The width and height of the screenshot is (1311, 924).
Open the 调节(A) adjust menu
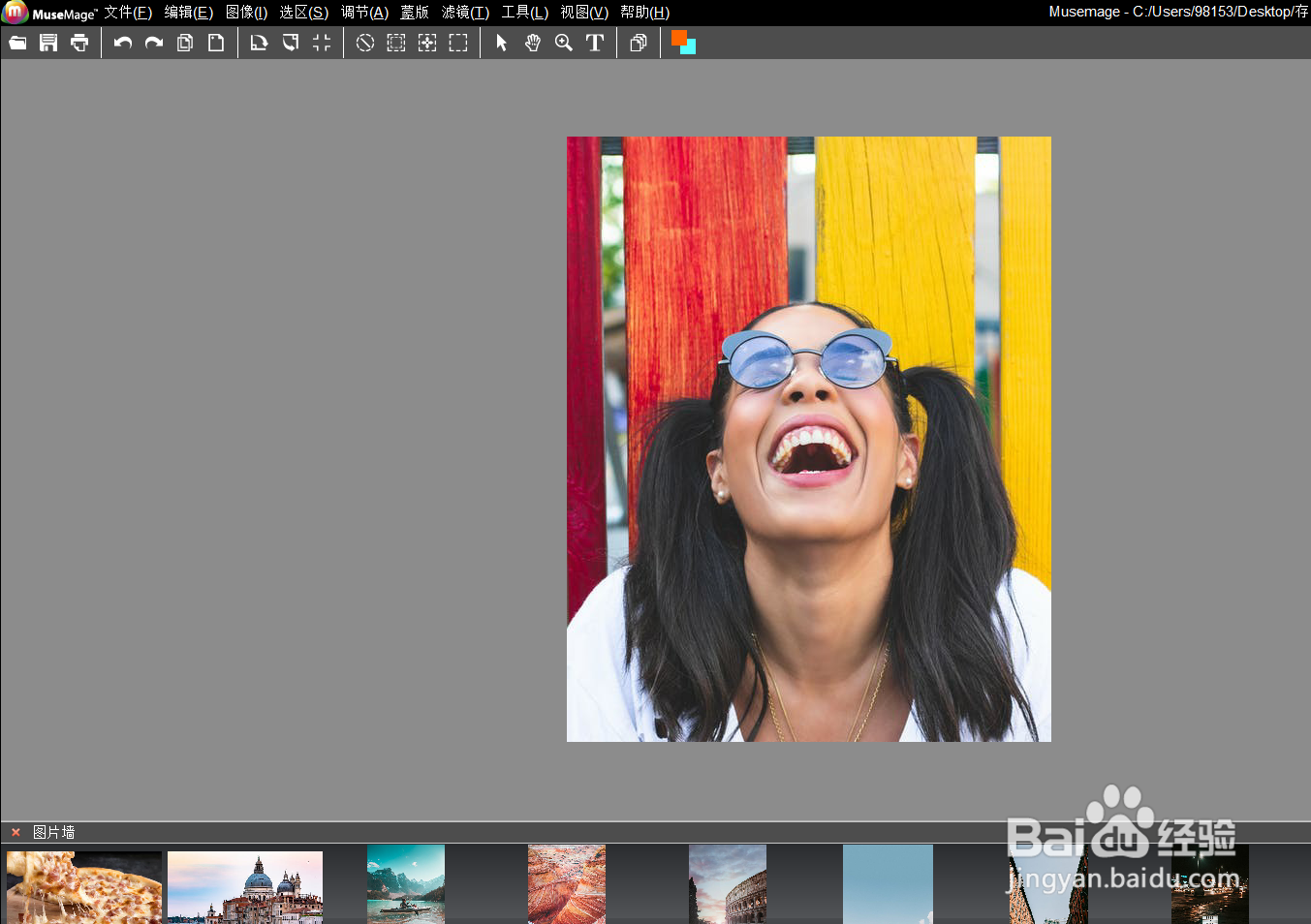(x=364, y=13)
